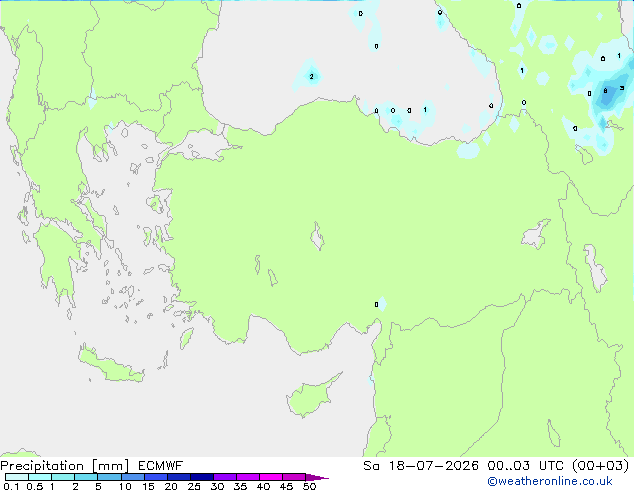
Task: Select the legend swatch between 45 and 50
Action: pos(294,477)
